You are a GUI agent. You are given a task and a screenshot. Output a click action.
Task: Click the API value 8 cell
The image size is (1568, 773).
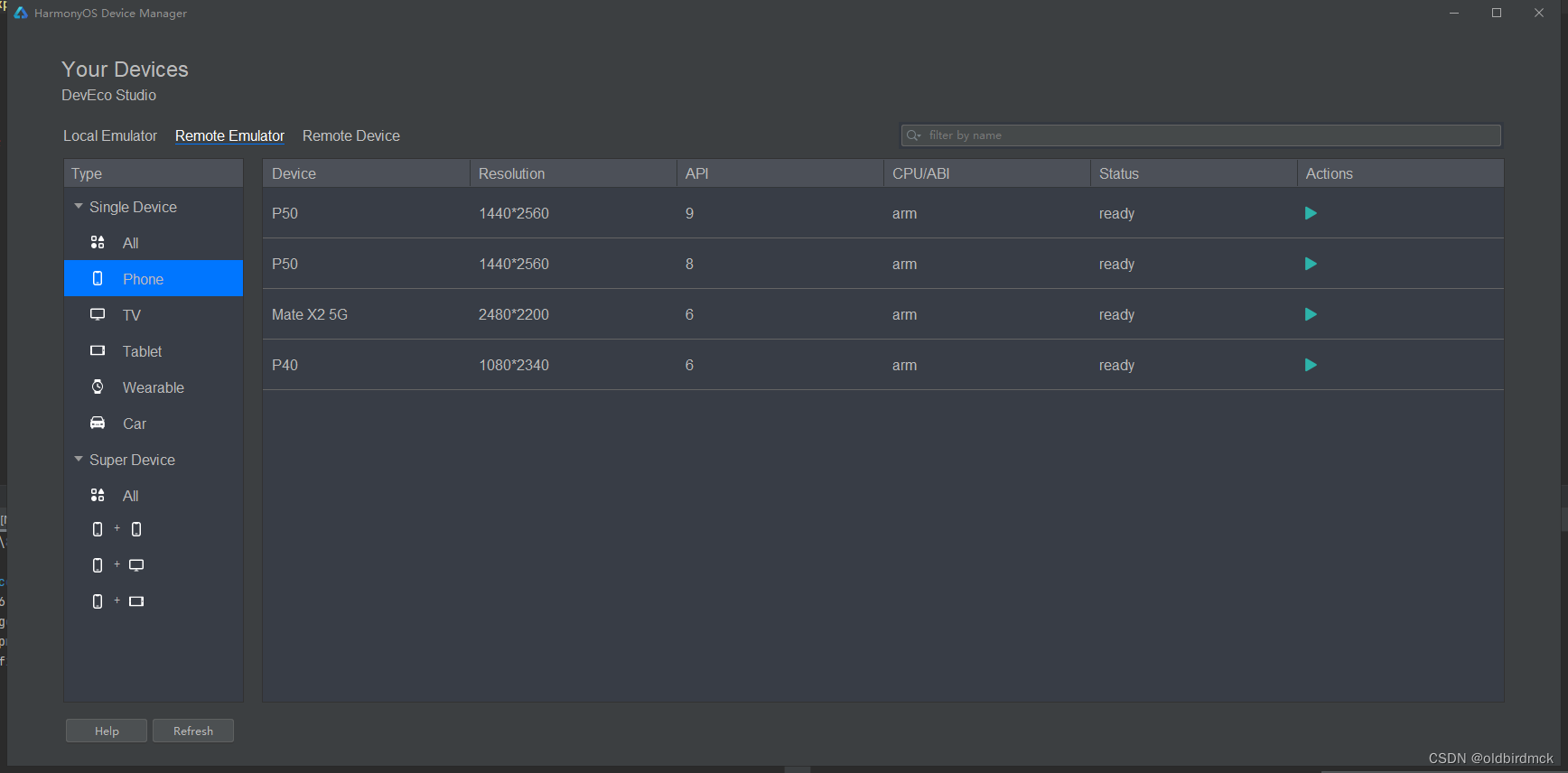pos(689,264)
